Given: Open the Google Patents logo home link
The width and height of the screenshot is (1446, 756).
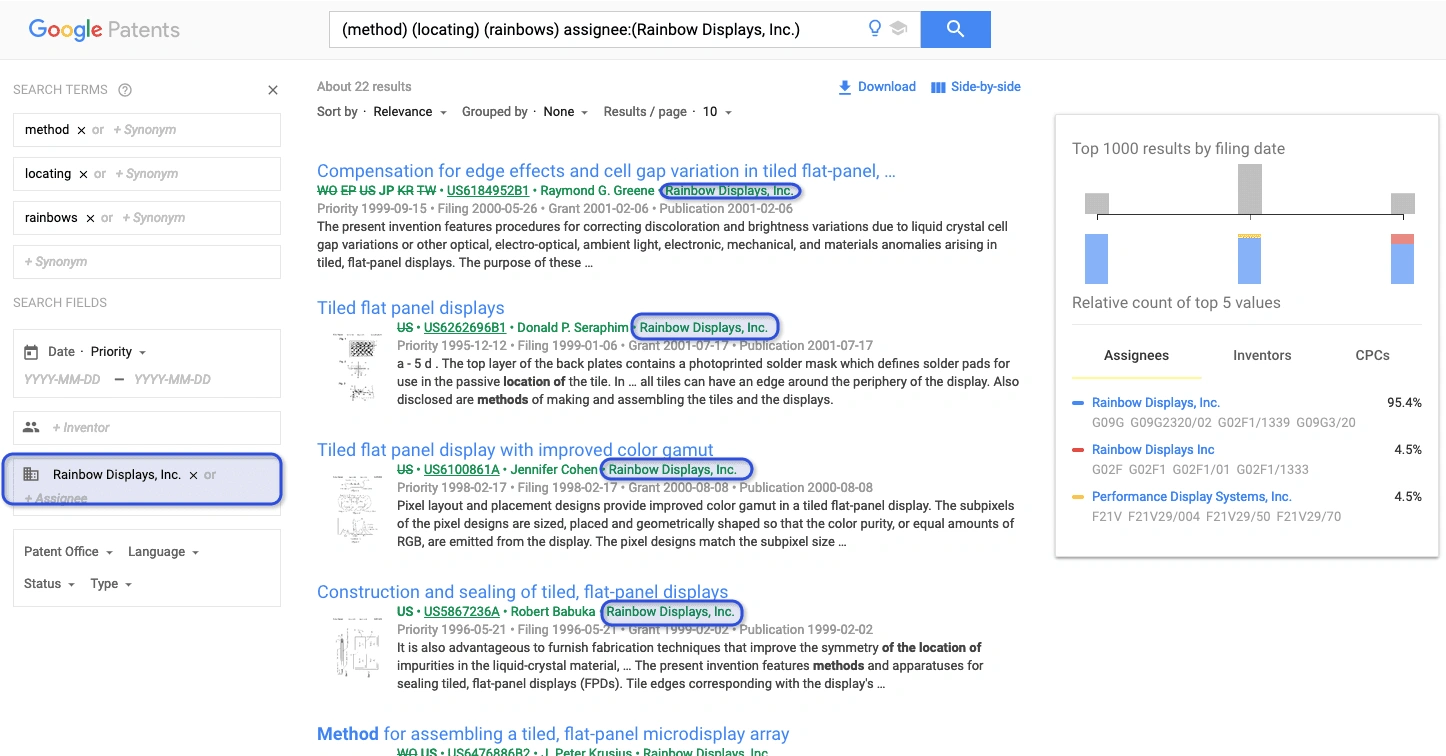Looking at the screenshot, I should pos(104,30).
